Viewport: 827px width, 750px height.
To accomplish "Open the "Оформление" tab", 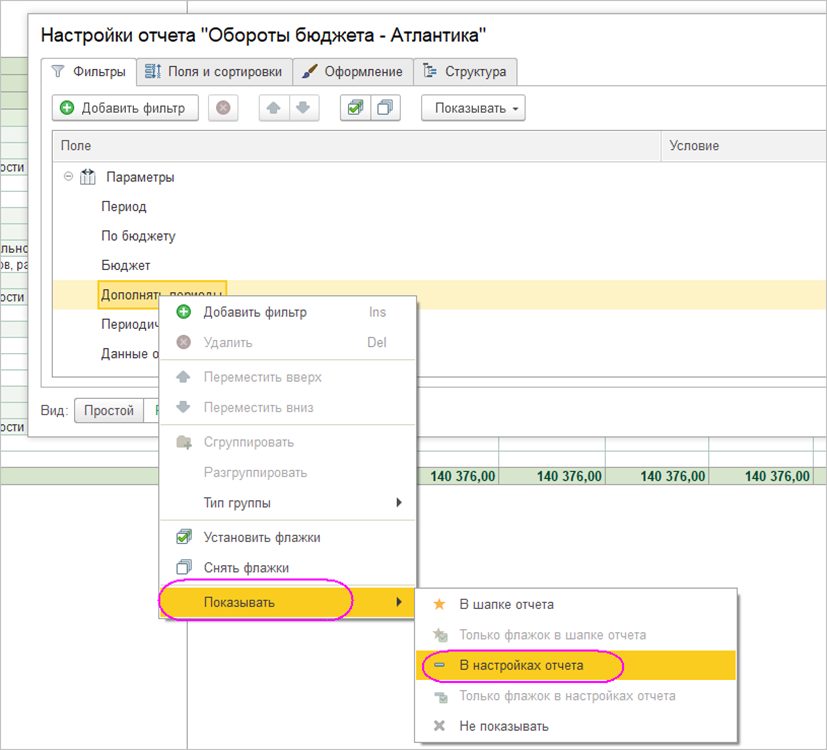I will [353, 71].
